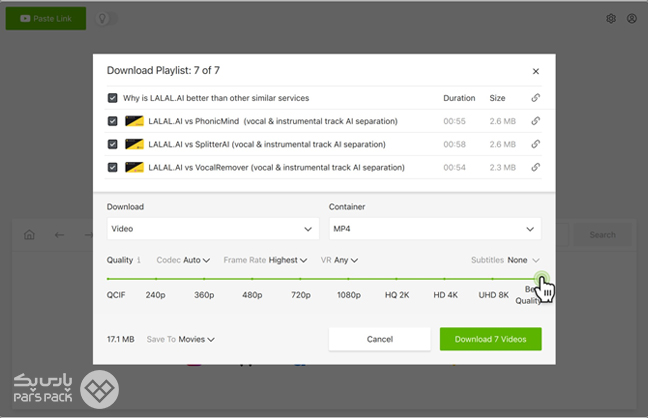Copy playlist link icon in header row
Screen dimensions: 648x418
(x=536, y=98)
